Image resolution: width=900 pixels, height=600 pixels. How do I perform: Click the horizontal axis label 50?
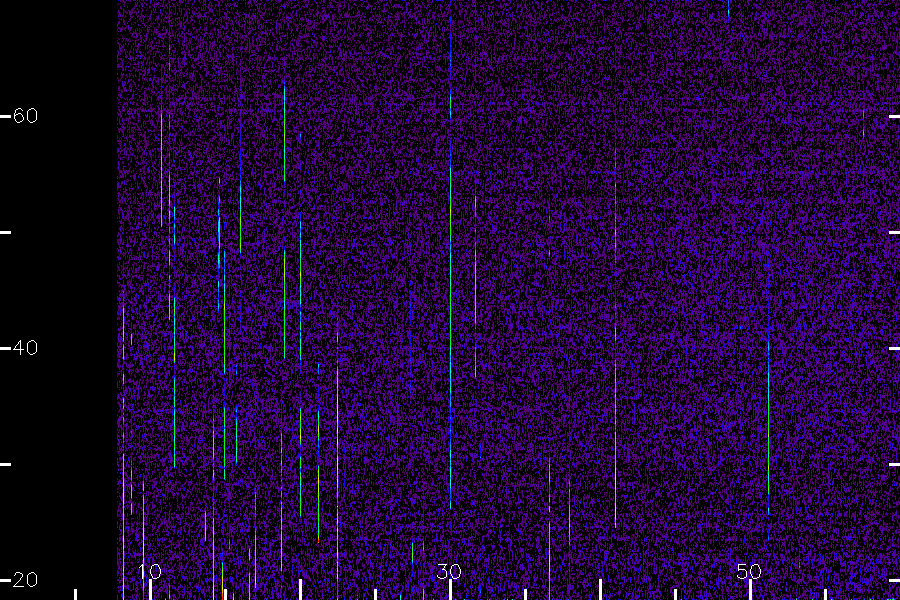[749, 571]
